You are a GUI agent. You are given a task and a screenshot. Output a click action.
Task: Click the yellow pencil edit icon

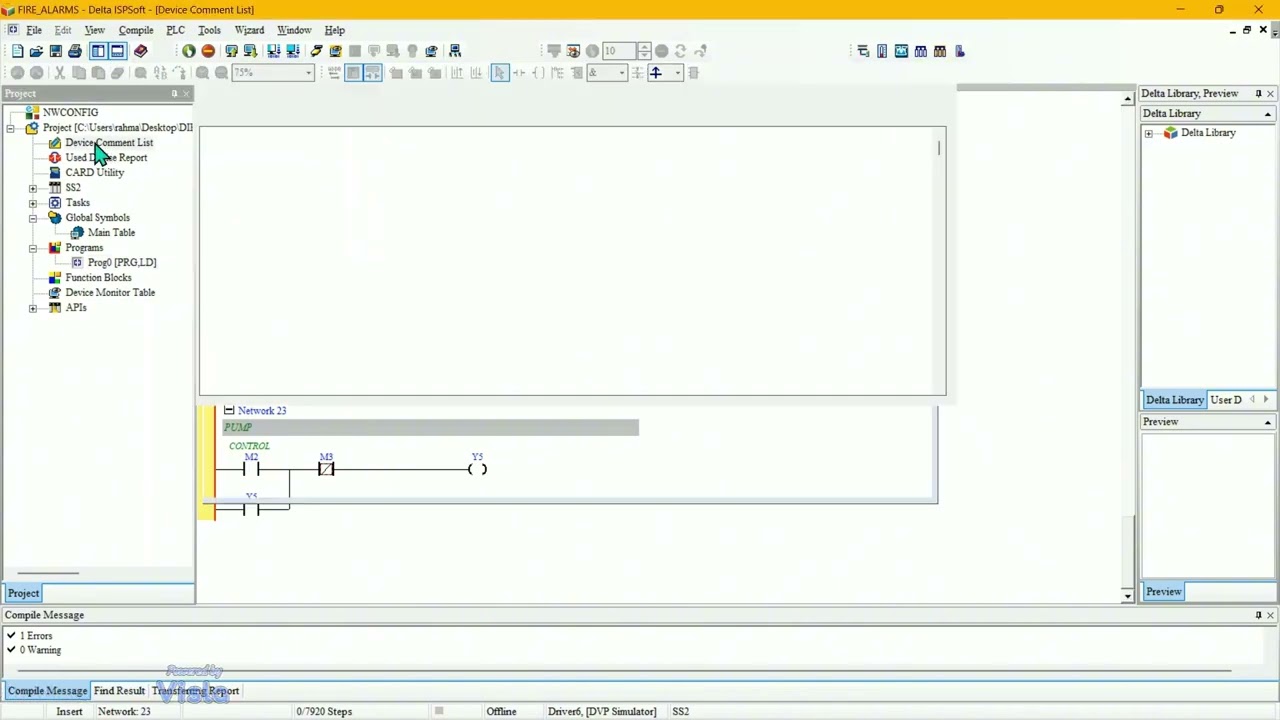coord(316,51)
